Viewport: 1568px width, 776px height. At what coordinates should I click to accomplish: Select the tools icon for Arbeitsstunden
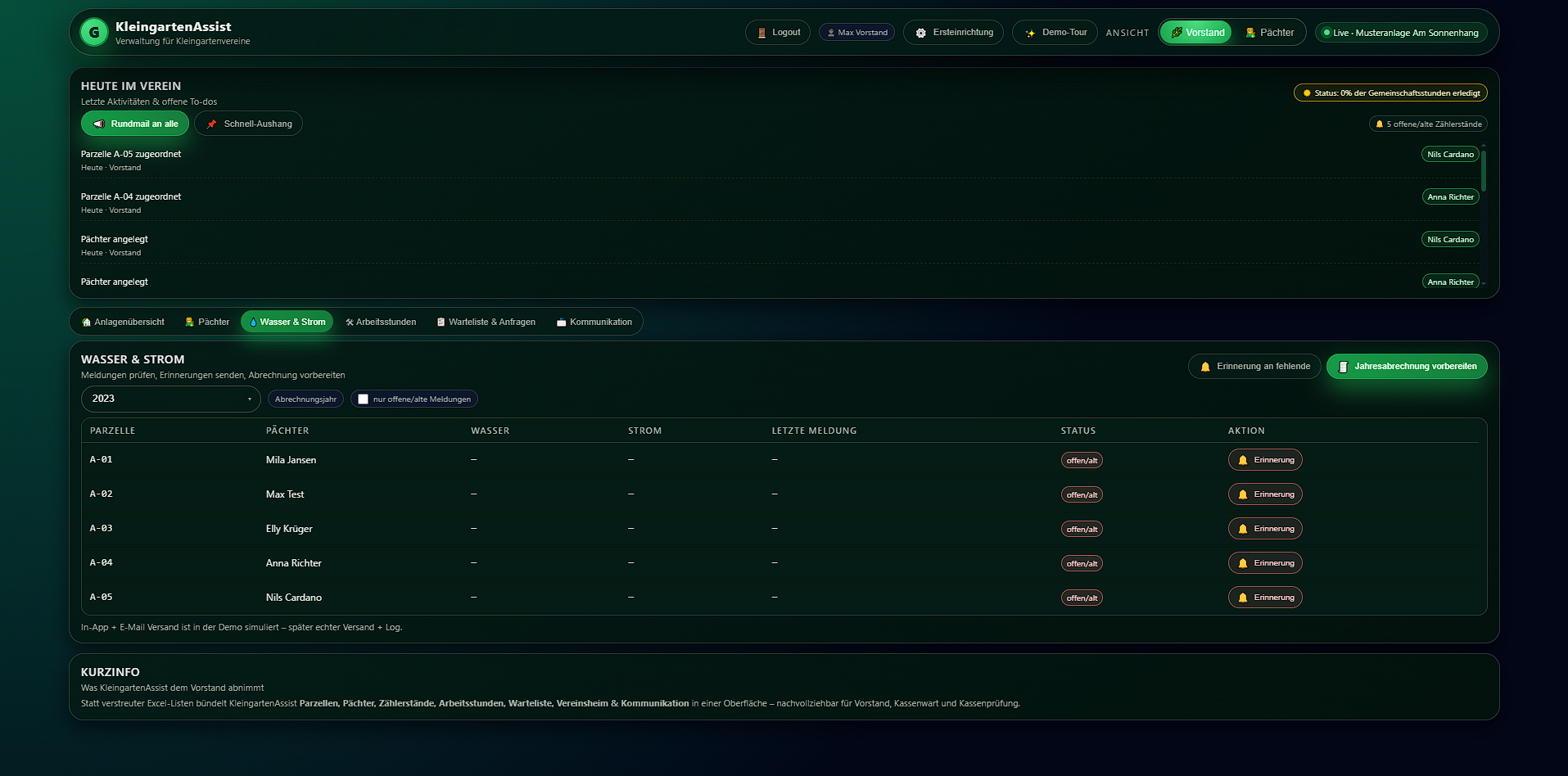(x=349, y=322)
